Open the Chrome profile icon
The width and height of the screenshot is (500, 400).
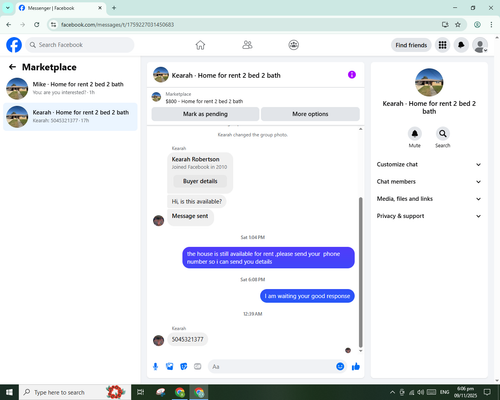(477, 25)
